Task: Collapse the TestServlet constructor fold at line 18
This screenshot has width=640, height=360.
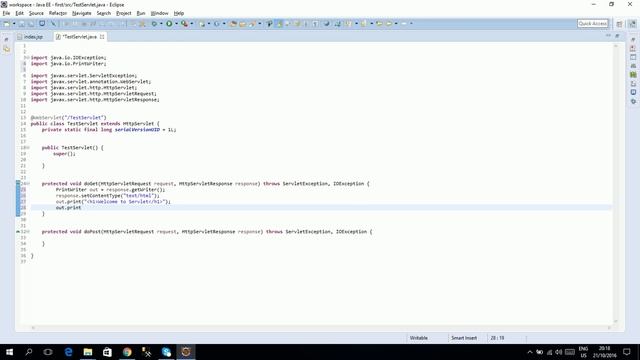Action: tap(28, 147)
